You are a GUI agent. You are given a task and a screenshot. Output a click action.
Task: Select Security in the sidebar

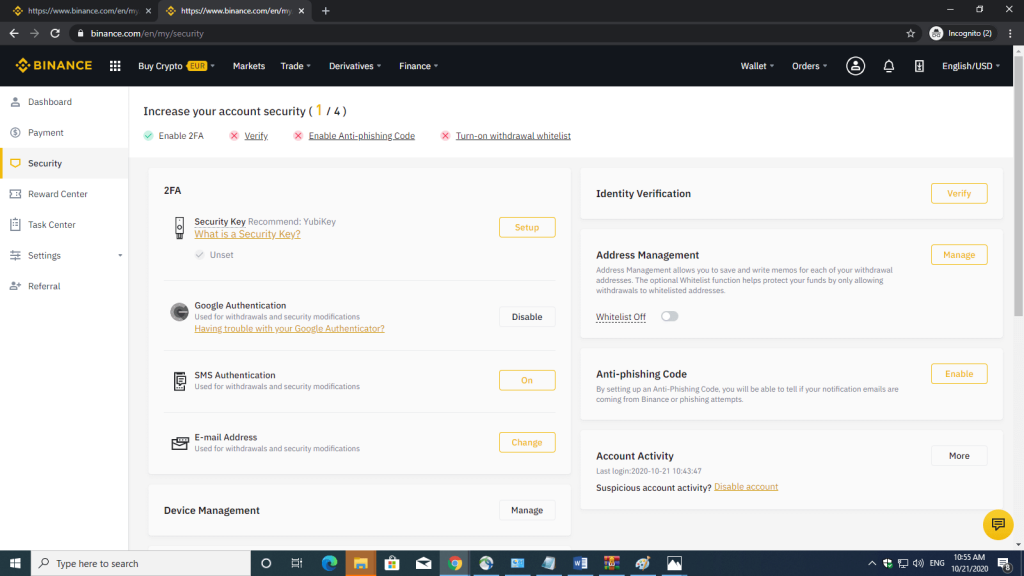pos(64,163)
